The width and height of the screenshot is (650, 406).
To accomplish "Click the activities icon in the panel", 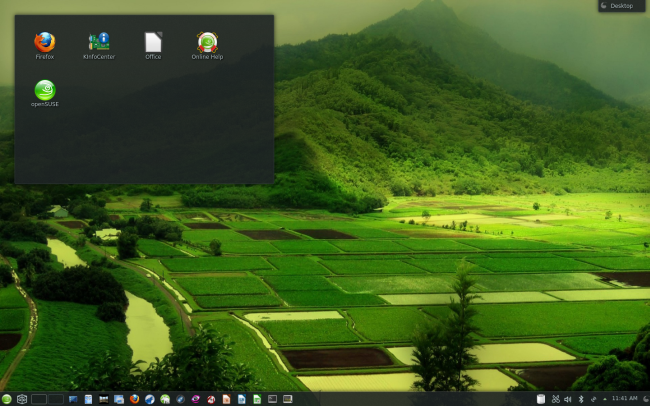I will (22, 399).
